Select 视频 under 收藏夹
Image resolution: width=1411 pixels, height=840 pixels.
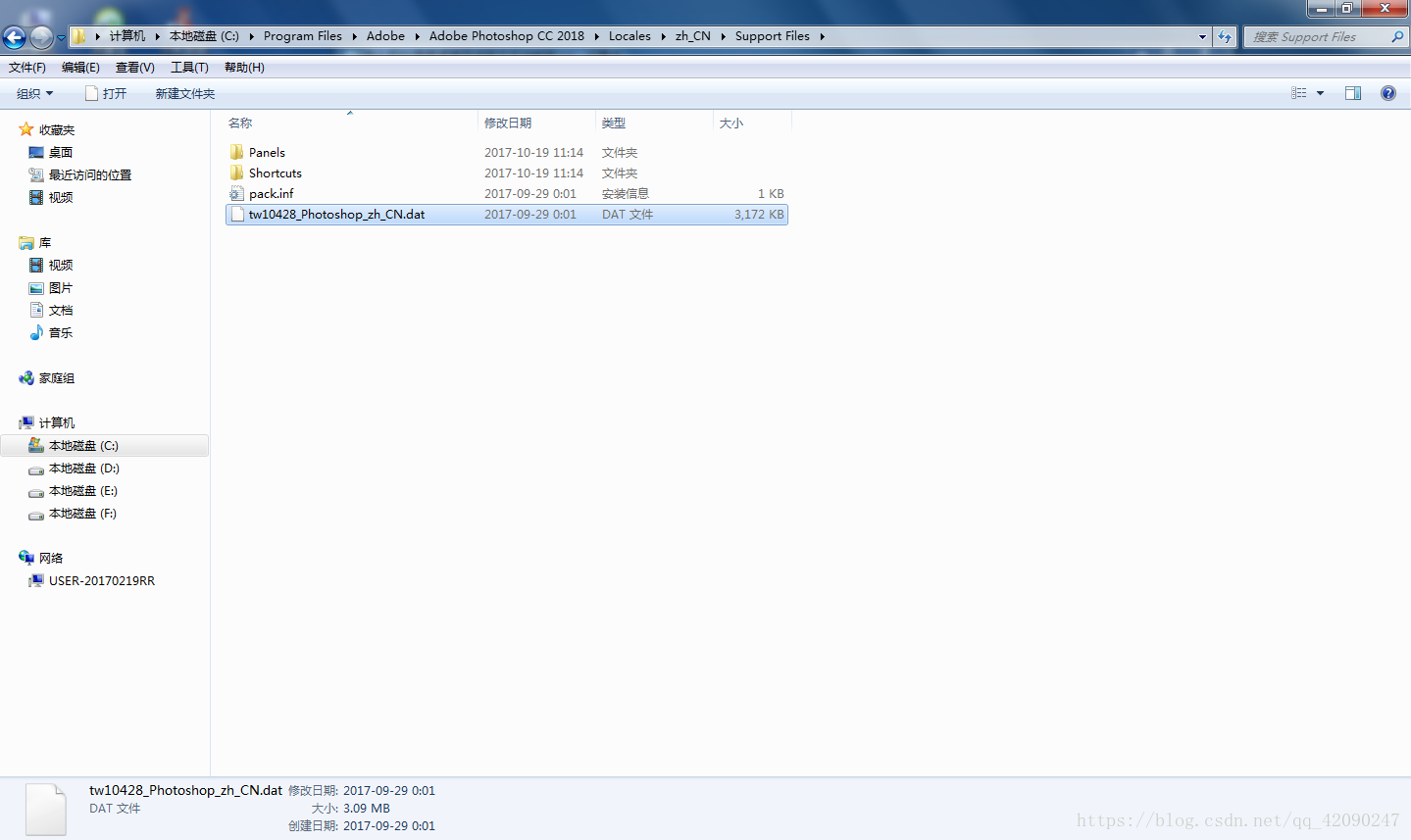pos(61,197)
